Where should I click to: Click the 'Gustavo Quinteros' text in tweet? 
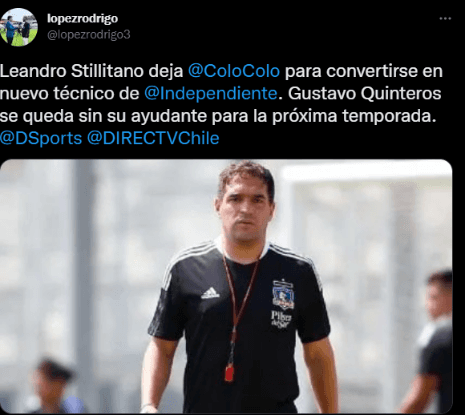[x=365, y=94]
